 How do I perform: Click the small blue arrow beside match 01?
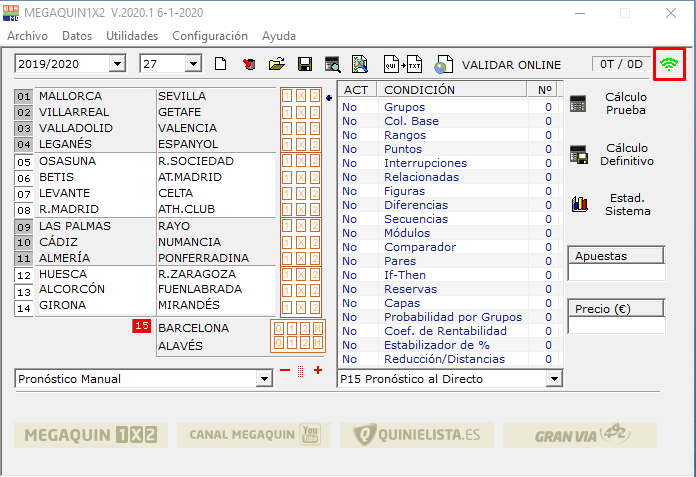click(x=329, y=98)
